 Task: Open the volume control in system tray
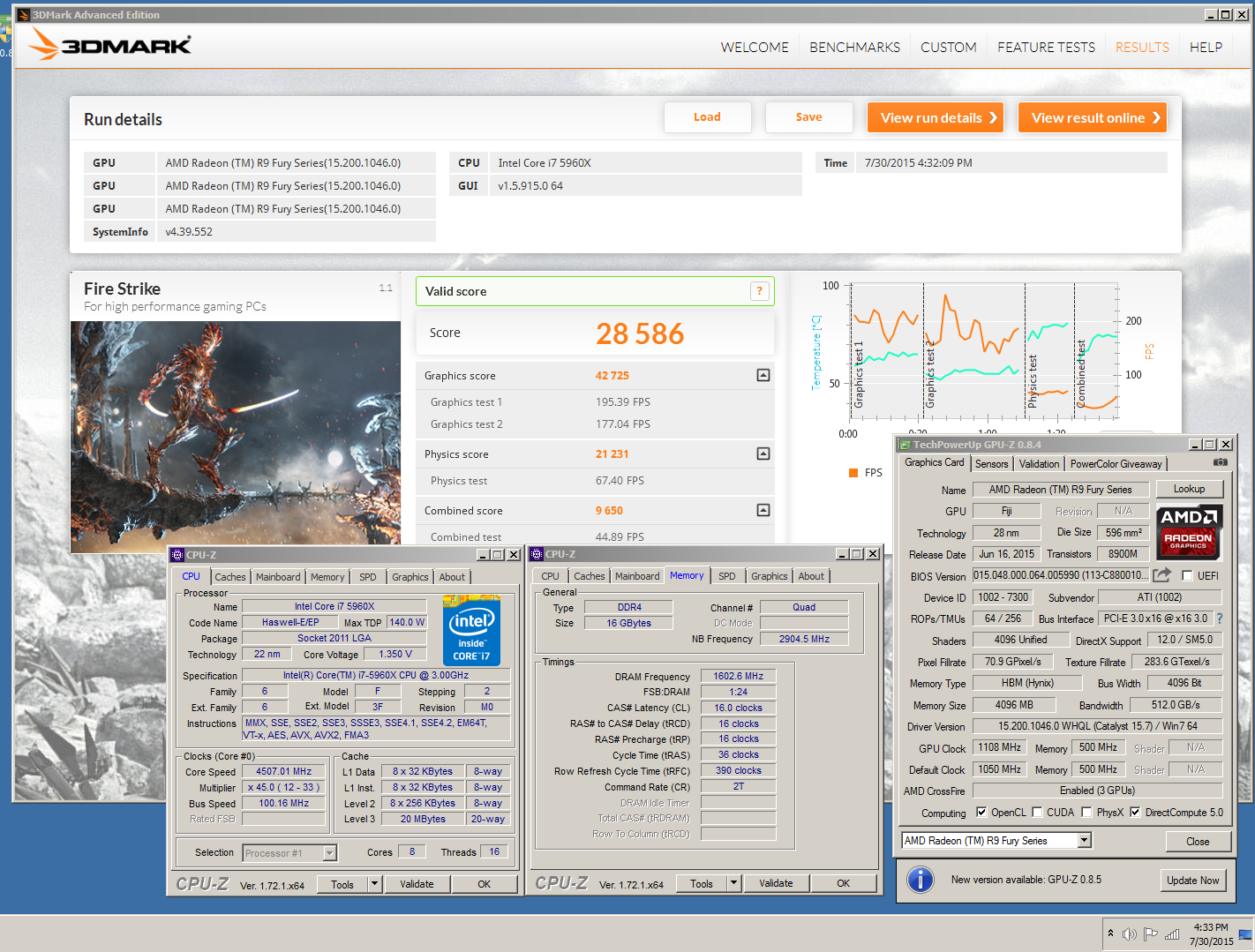point(1129,934)
